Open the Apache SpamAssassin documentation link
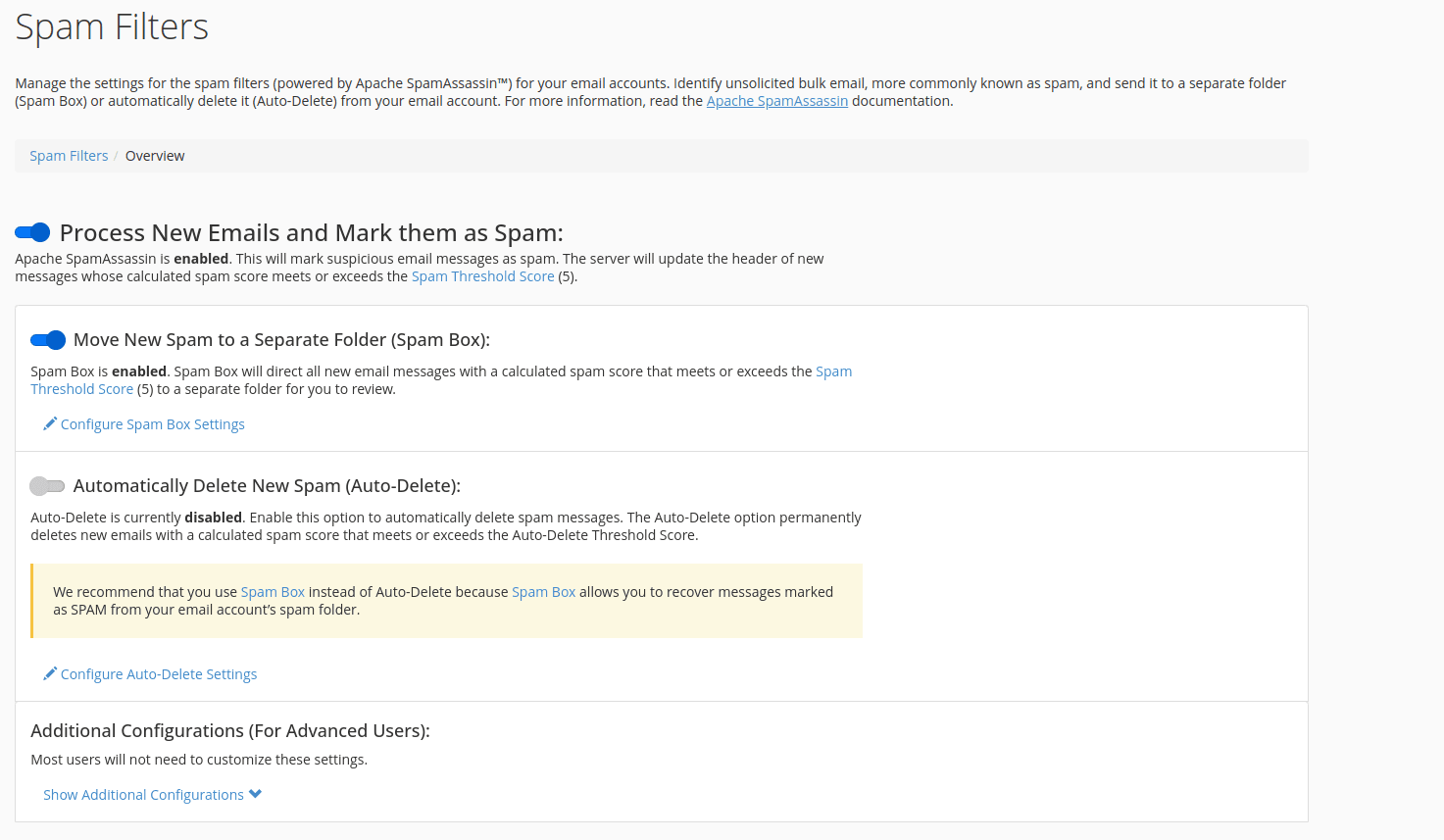Screen dimensions: 1444x840 776,100
